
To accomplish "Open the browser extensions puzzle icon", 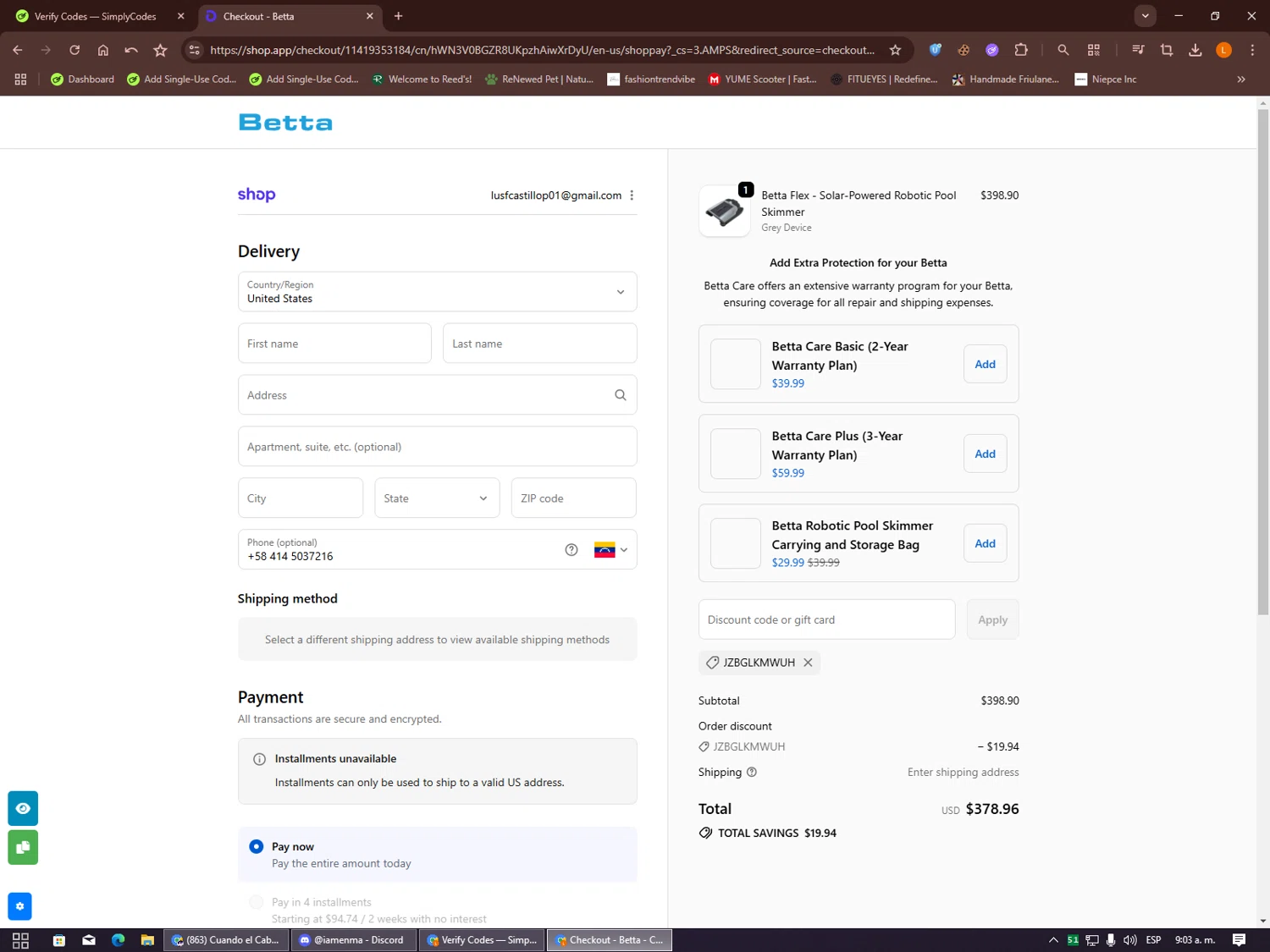I will point(1021,50).
